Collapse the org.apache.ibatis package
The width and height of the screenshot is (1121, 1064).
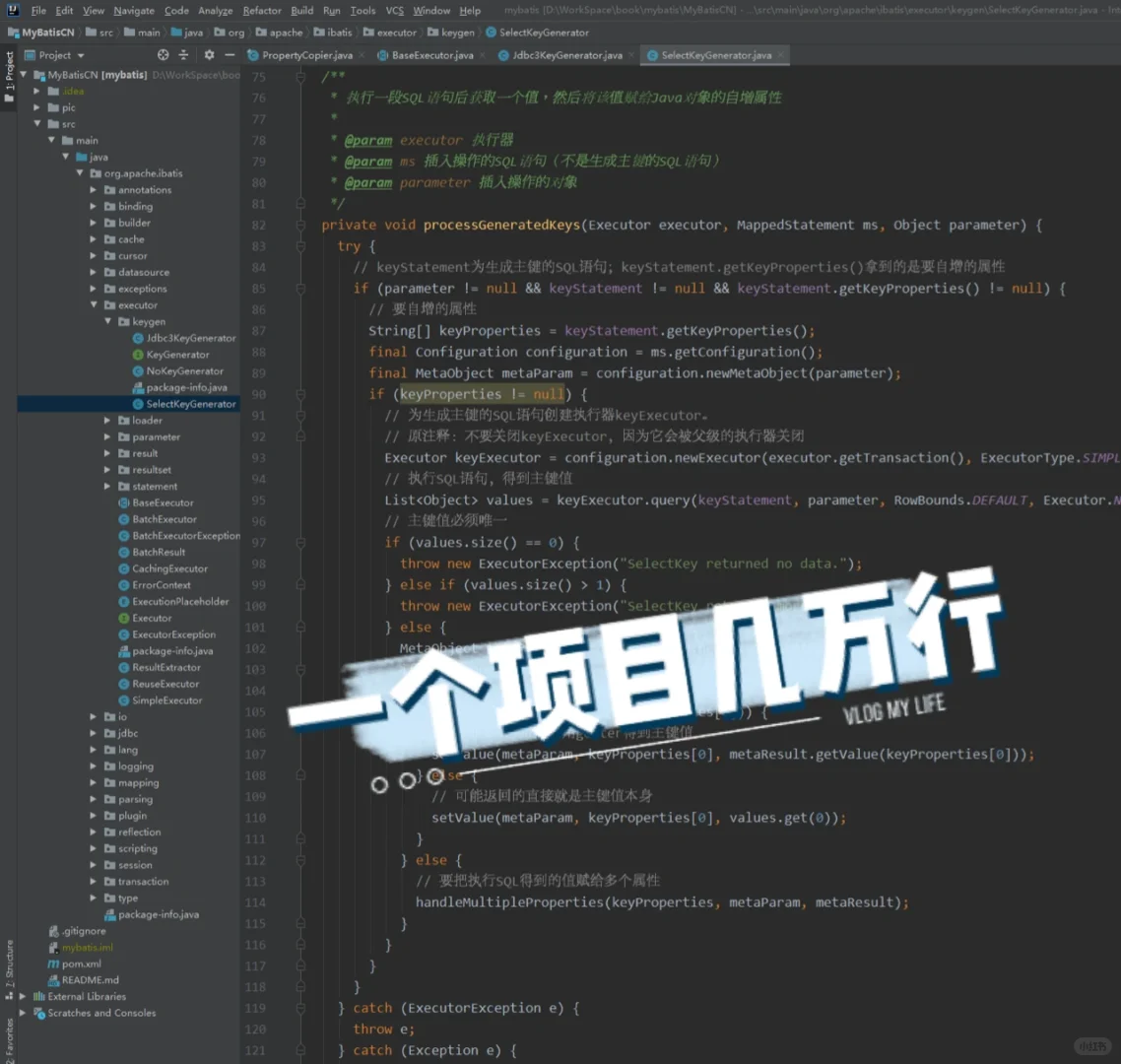pos(80,173)
